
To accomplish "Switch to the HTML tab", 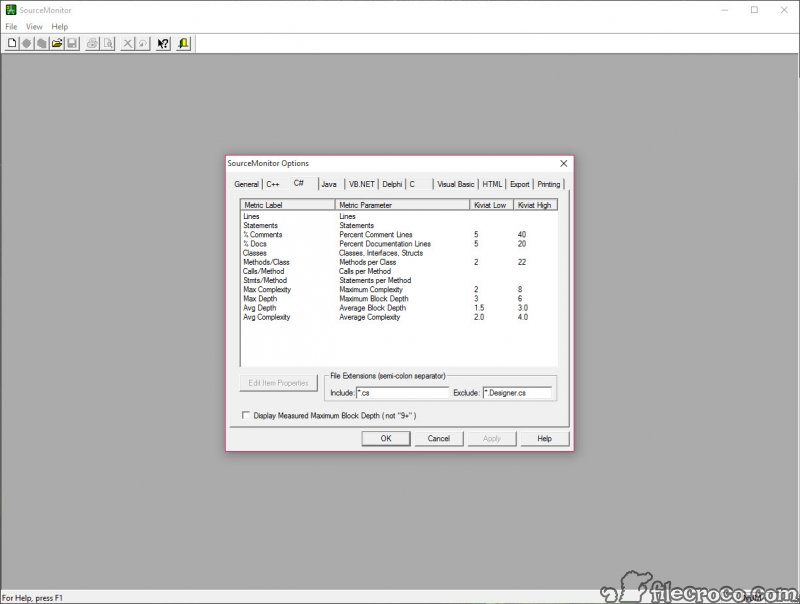I will click(492, 184).
